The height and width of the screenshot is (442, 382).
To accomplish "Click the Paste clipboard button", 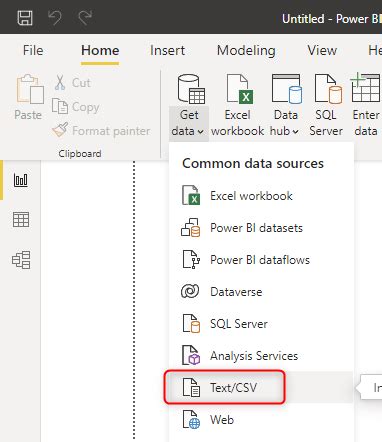I will coord(28,97).
